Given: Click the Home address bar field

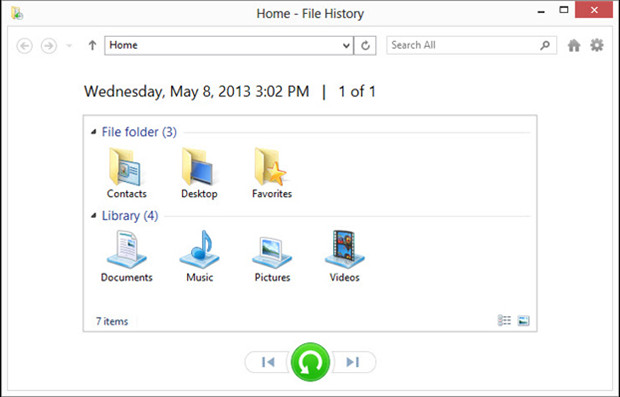Looking at the screenshot, I should 229,45.
